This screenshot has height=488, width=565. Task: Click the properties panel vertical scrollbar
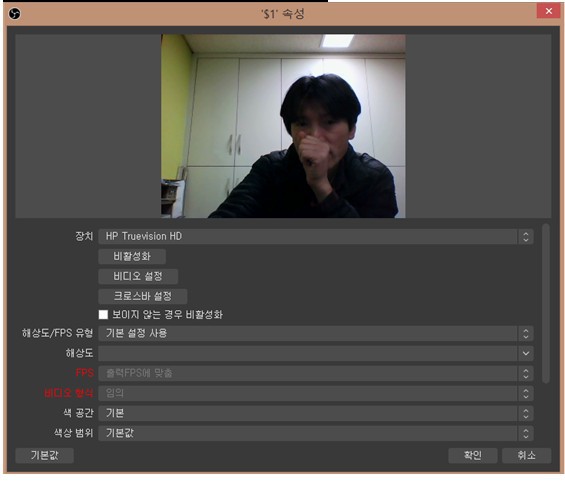546,303
